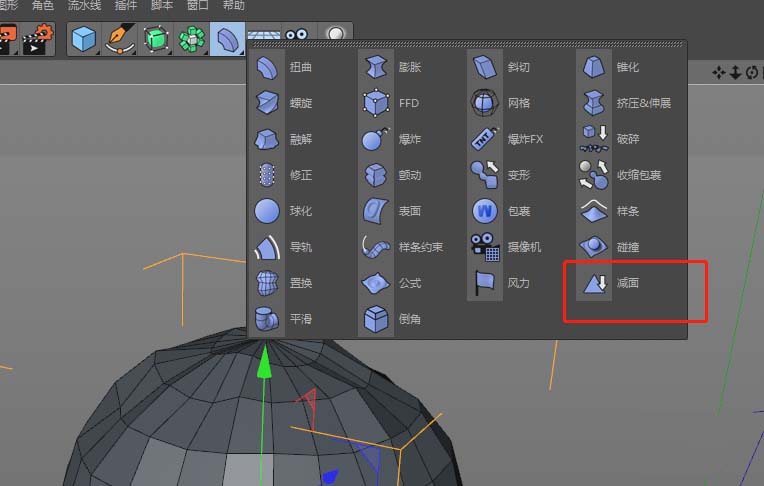The width and height of the screenshot is (764, 486).
Task: Select the 碰撞 (Collision) deformer
Action: pyautogui.click(x=610, y=247)
